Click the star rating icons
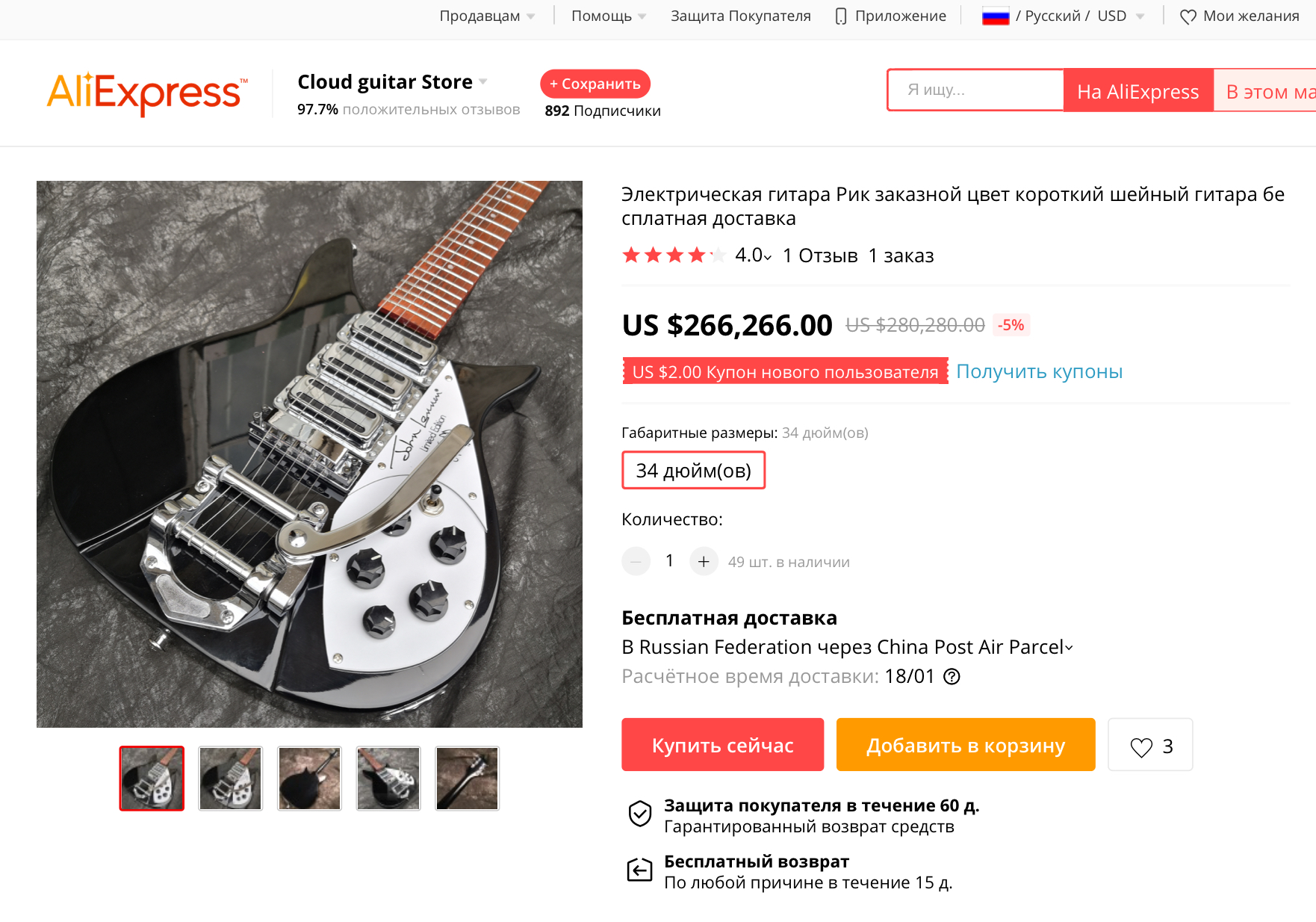Screen dimensions: 1316x922 (674, 256)
